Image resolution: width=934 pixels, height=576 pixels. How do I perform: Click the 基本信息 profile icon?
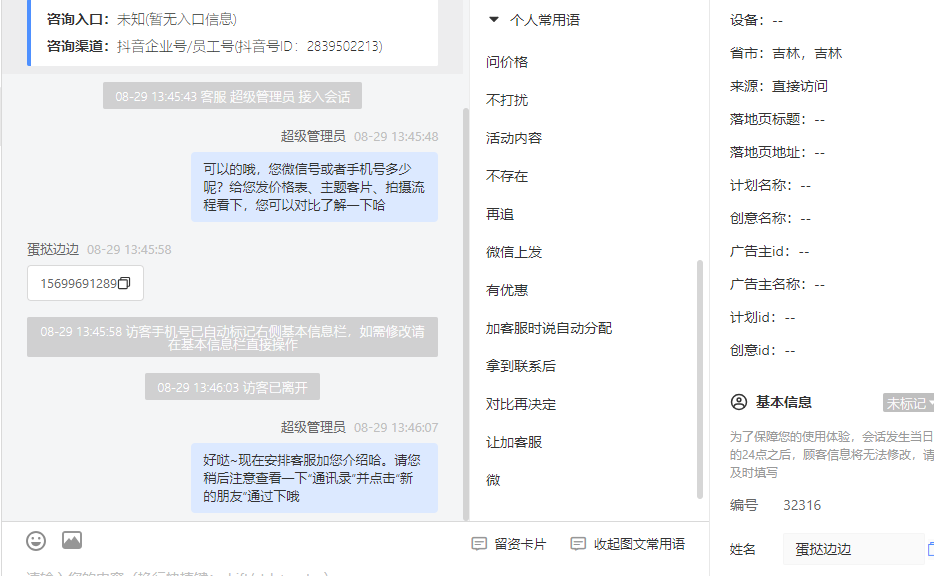739,403
